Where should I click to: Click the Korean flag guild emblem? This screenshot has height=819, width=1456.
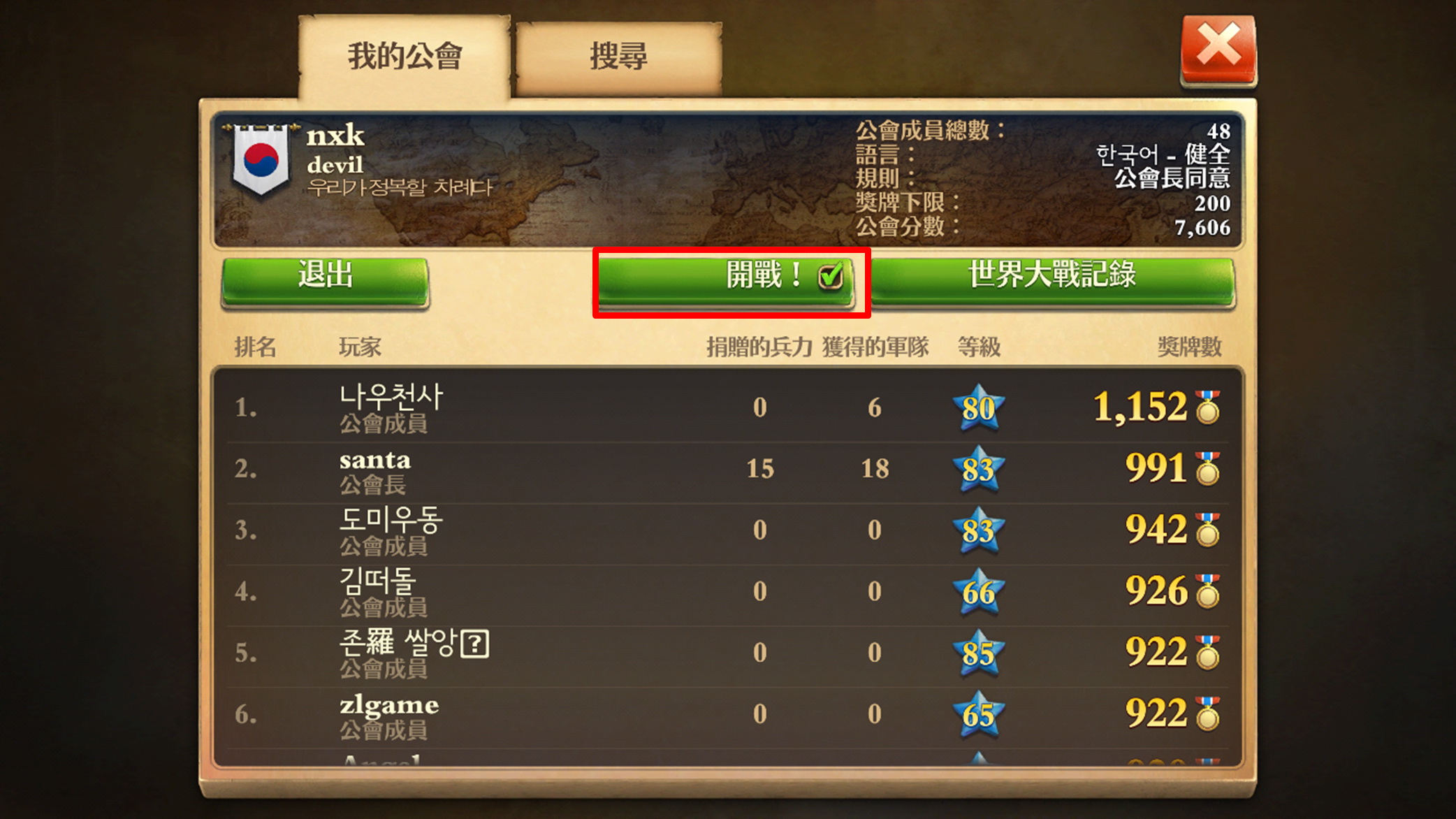pos(261,159)
